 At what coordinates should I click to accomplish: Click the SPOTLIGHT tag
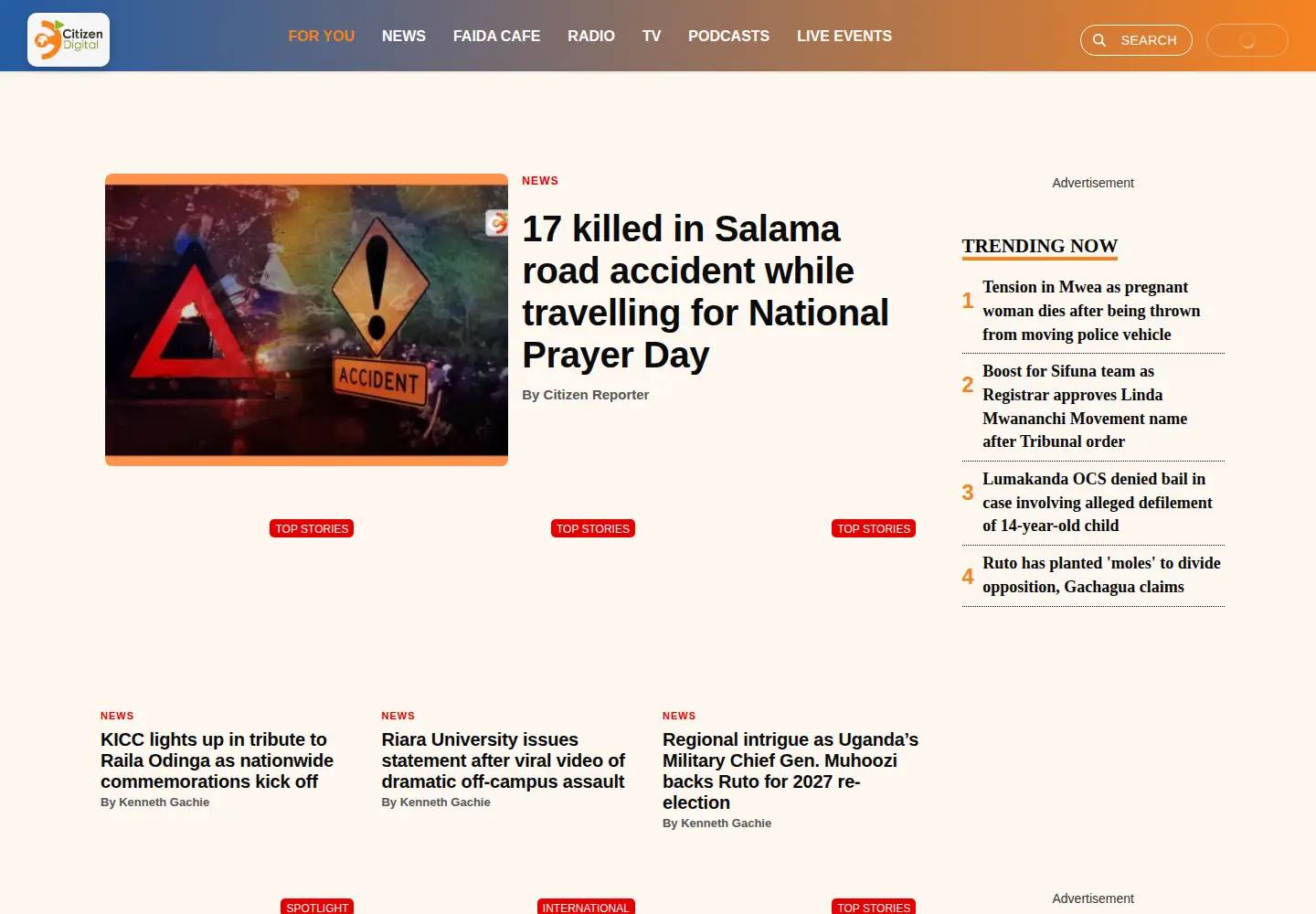tap(317, 907)
